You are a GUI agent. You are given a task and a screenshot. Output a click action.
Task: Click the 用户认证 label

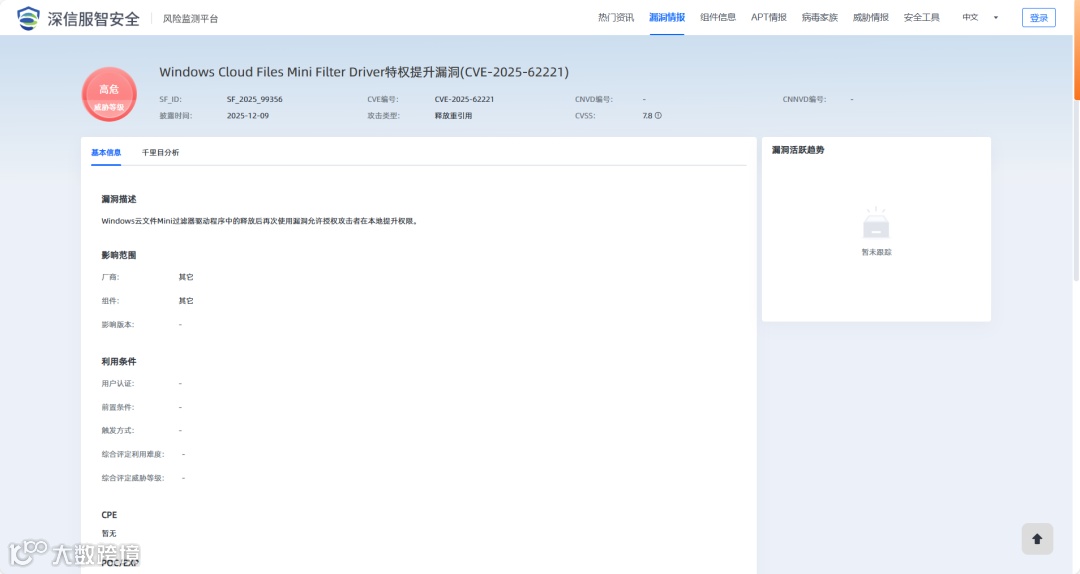118,383
